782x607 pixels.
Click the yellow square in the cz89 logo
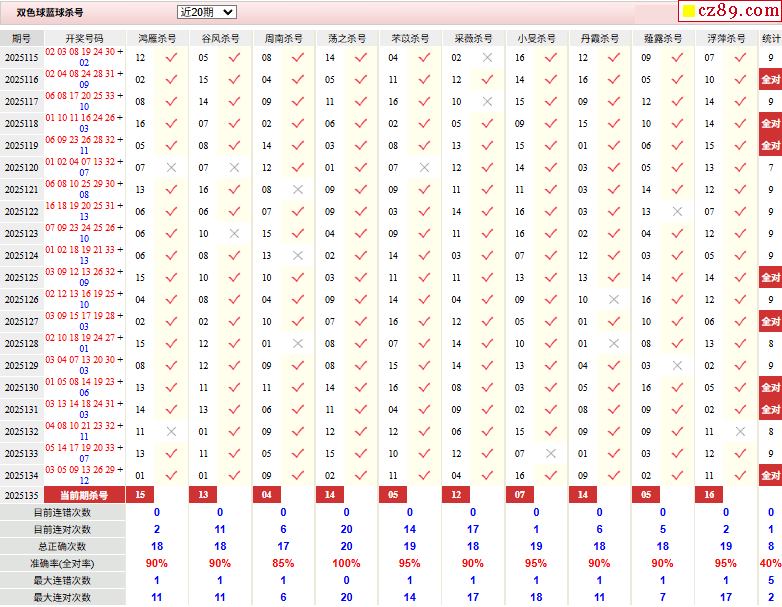pyautogui.click(x=689, y=13)
